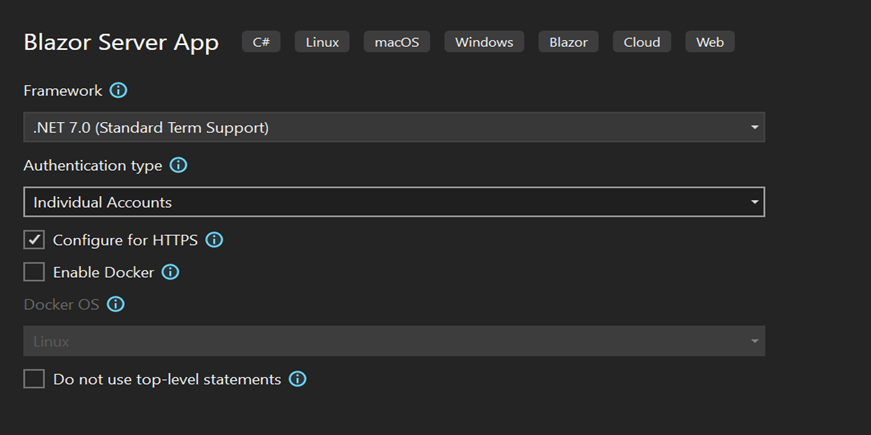Click the Linux tag
Image resolution: width=871 pixels, height=435 pixels.
tap(322, 42)
